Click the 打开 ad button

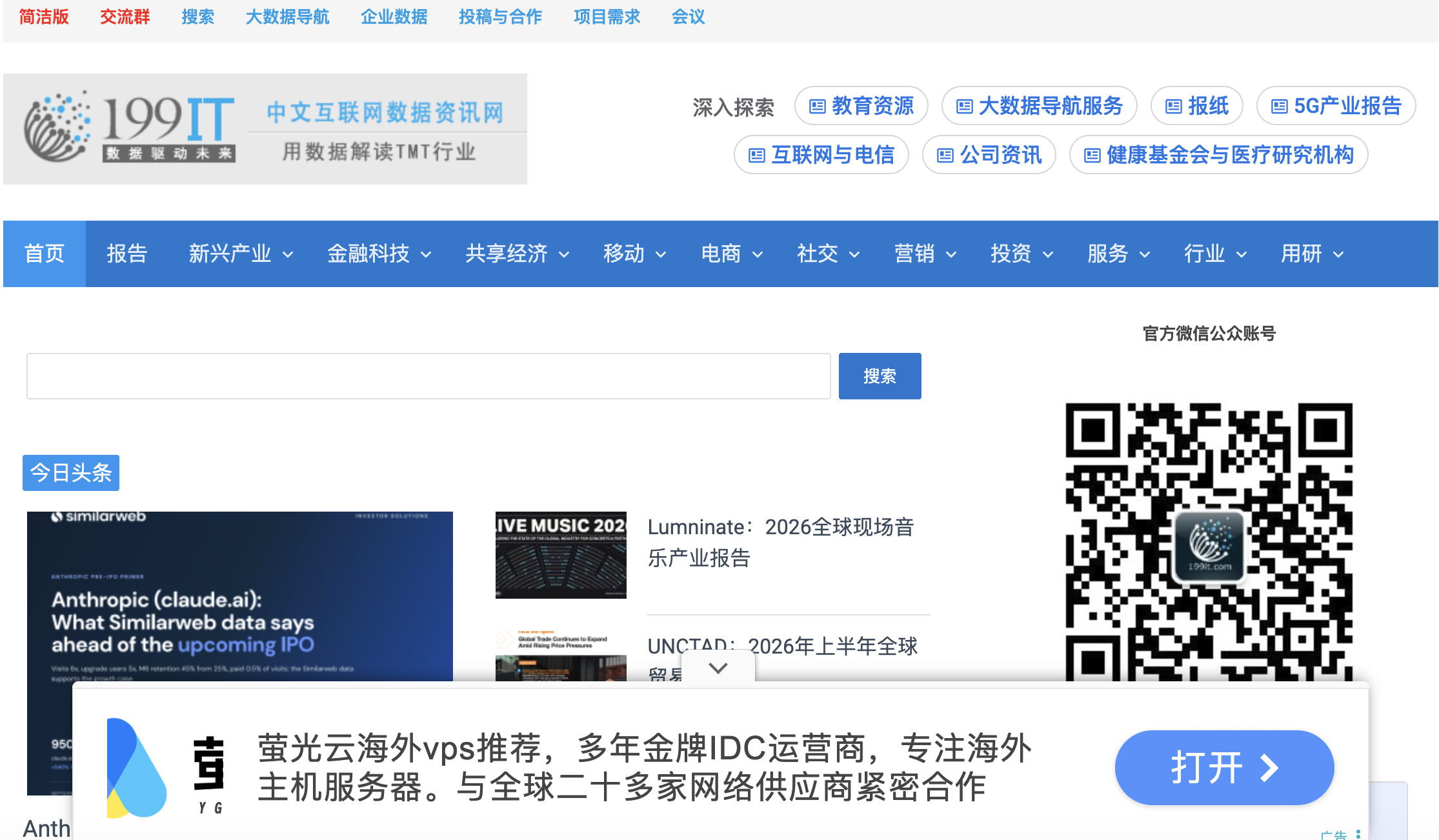click(x=1224, y=768)
